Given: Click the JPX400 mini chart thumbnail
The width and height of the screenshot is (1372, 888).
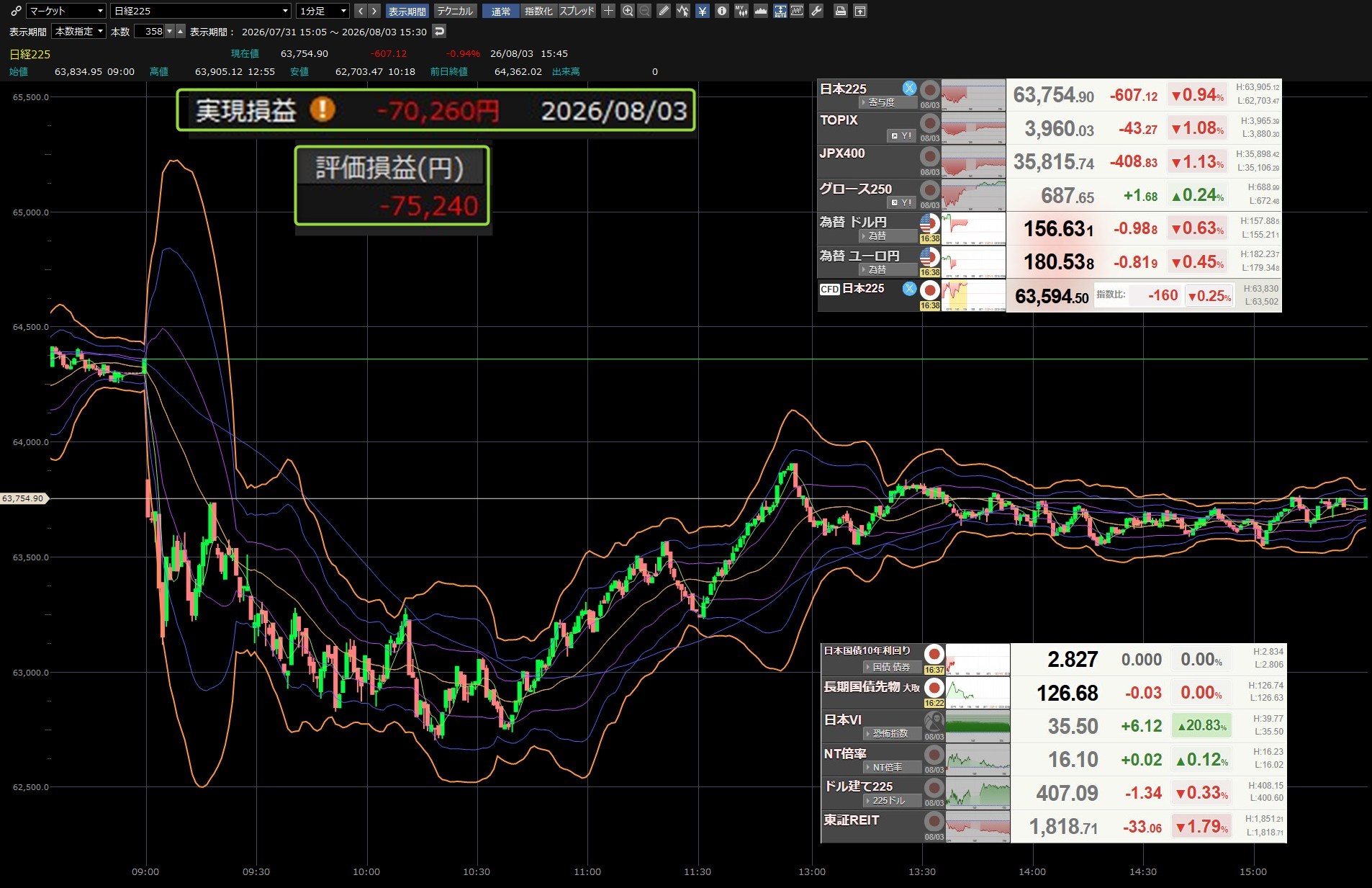Looking at the screenshot, I should click(973, 161).
